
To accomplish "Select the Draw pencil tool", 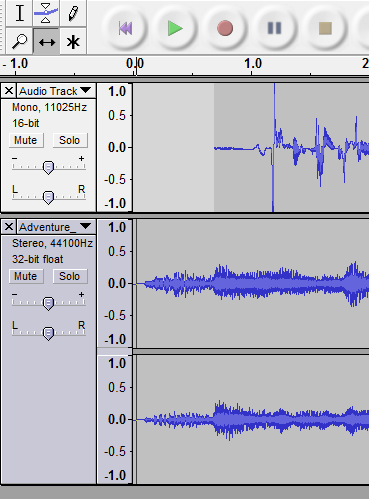I will [x=73, y=13].
